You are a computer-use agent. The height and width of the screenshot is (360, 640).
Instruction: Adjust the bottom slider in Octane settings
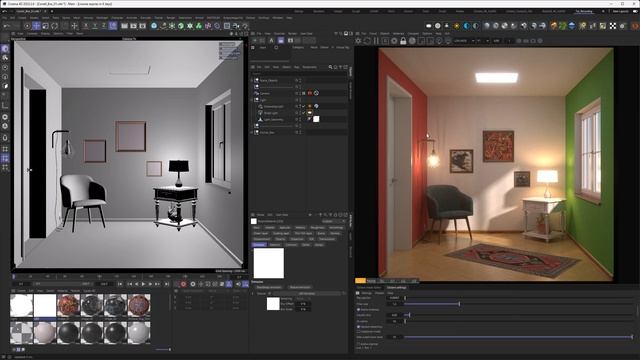[518, 337]
